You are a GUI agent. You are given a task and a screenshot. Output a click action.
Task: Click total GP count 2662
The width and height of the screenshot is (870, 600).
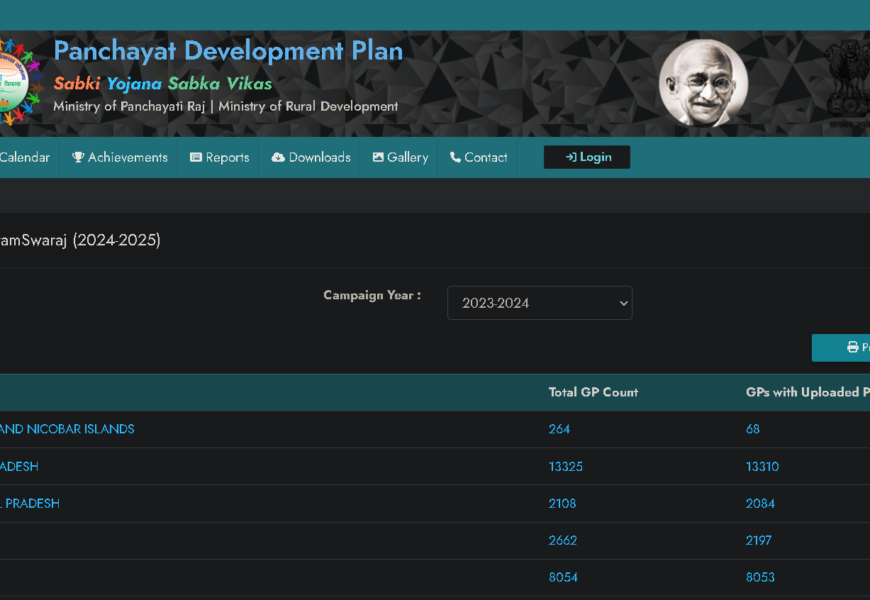pyautogui.click(x=563, y=540)
